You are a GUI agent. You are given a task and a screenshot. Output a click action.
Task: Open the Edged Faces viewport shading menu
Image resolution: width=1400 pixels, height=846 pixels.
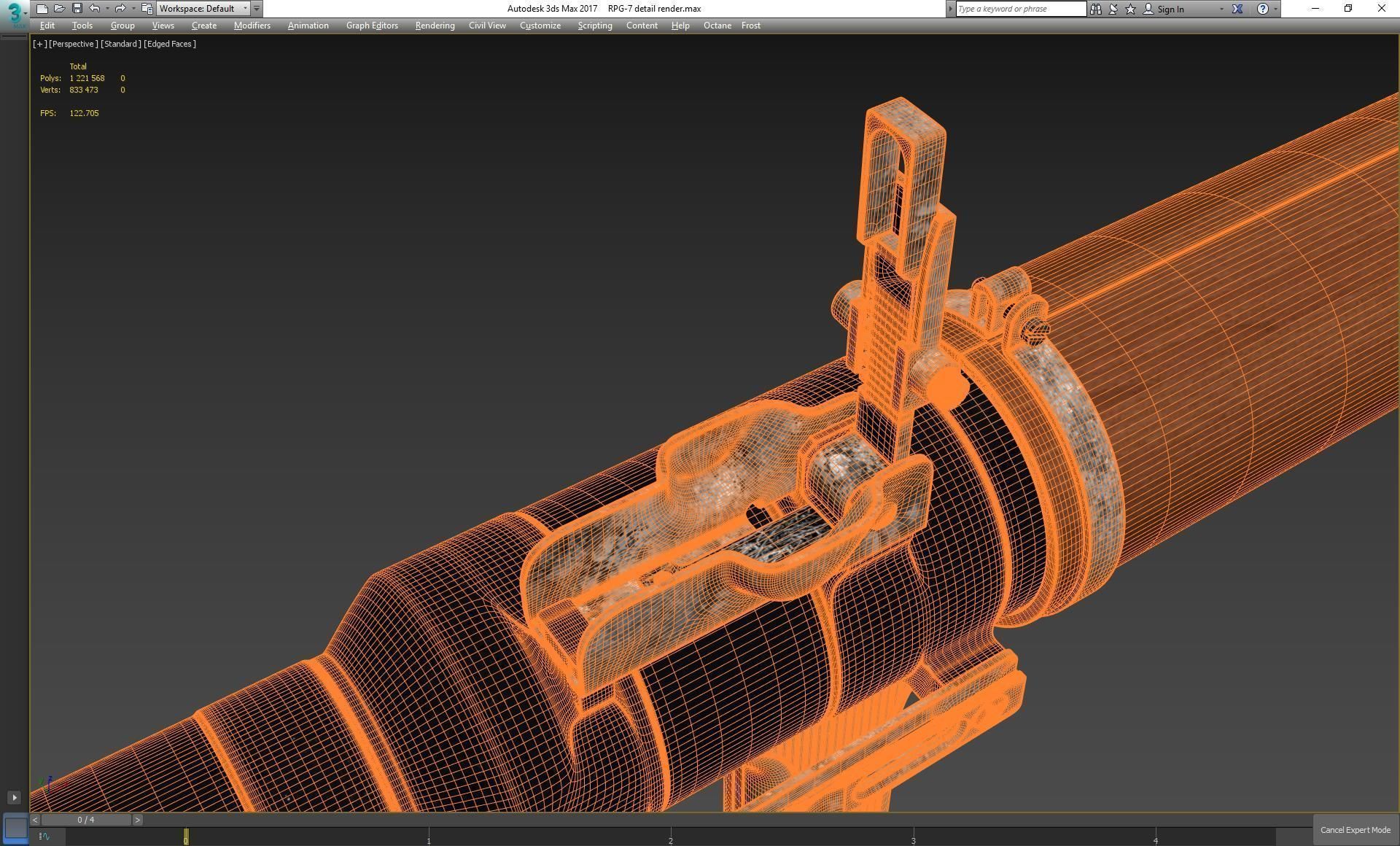pyautogui.click(x=170, y=44)
